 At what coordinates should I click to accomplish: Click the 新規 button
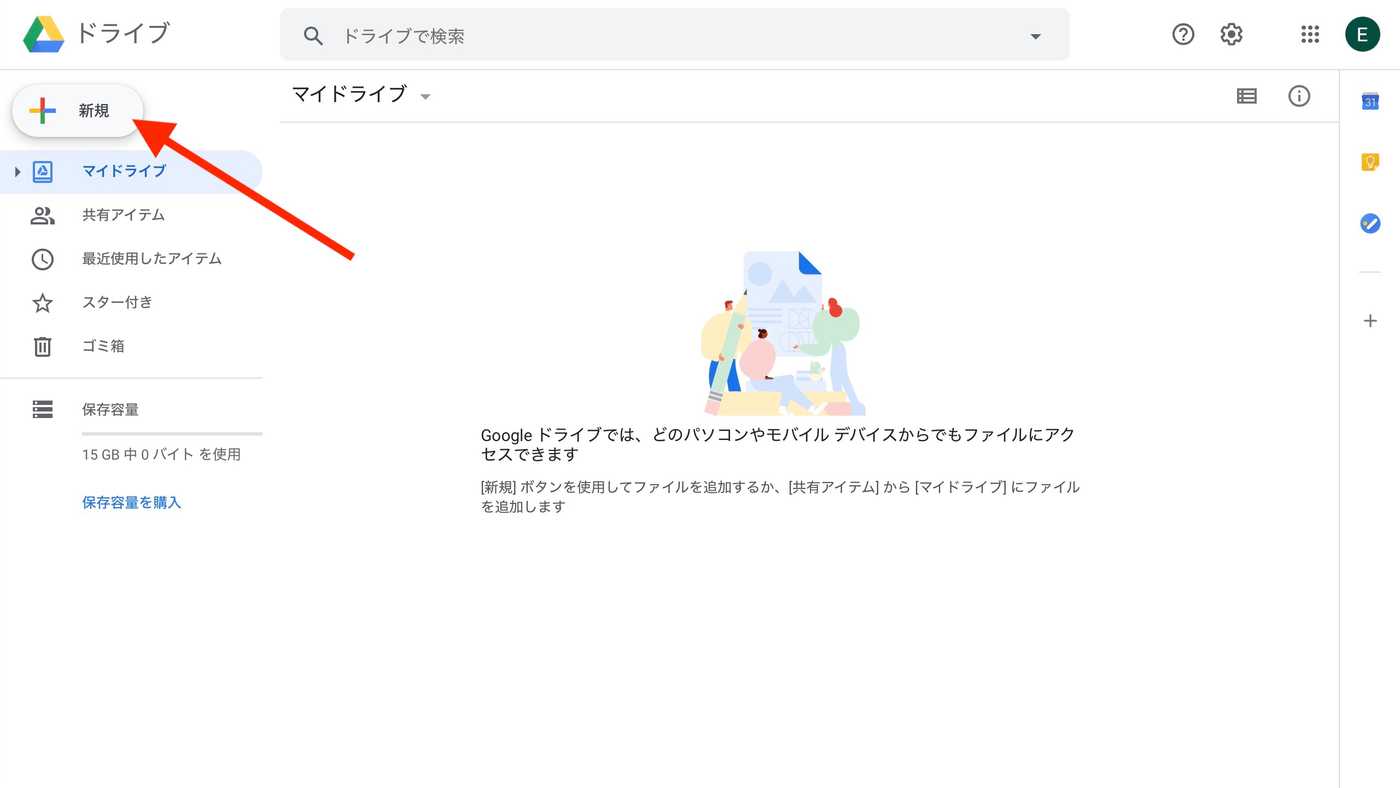77,111
